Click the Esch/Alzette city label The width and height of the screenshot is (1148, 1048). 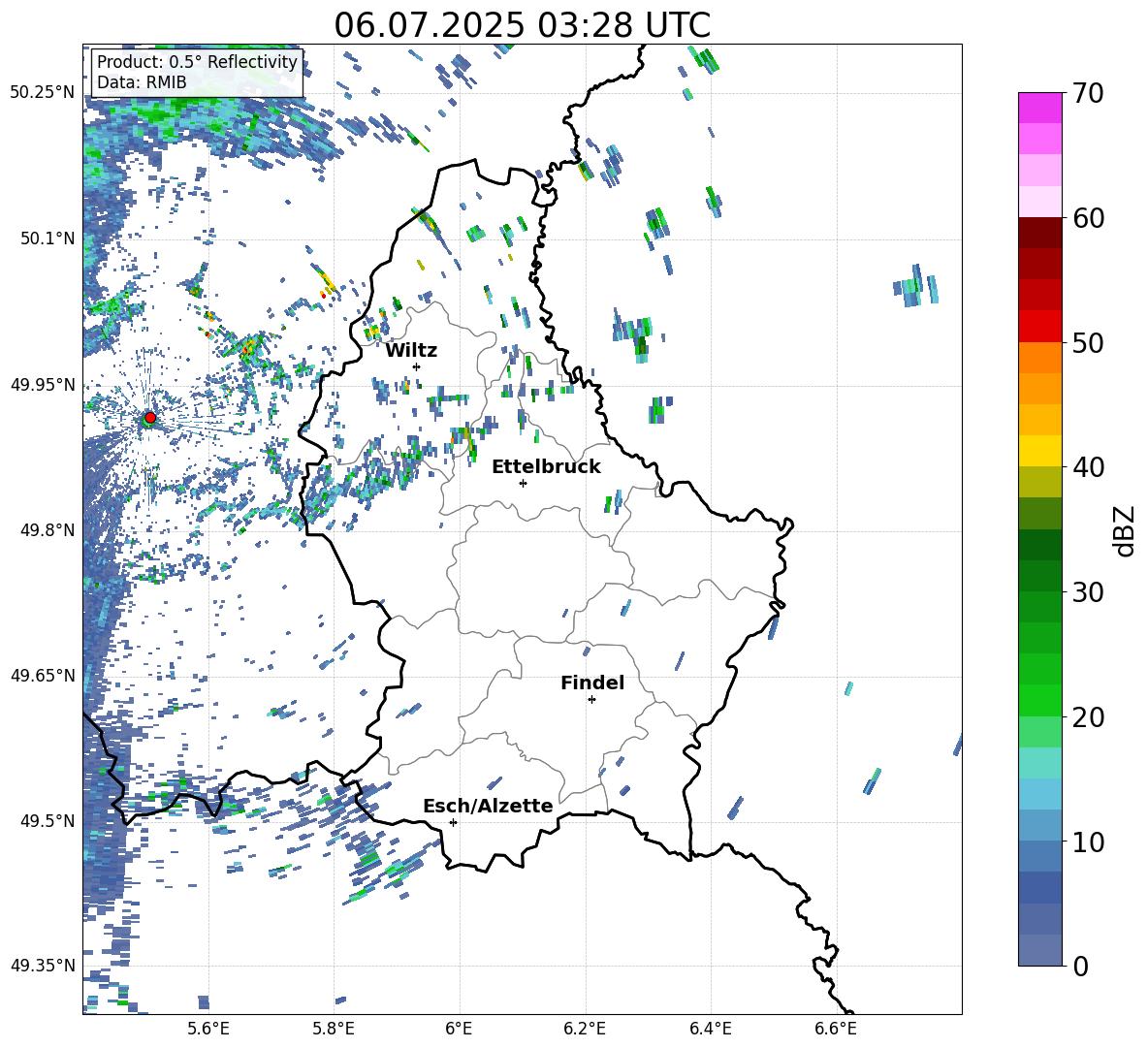tap(489, 806)
